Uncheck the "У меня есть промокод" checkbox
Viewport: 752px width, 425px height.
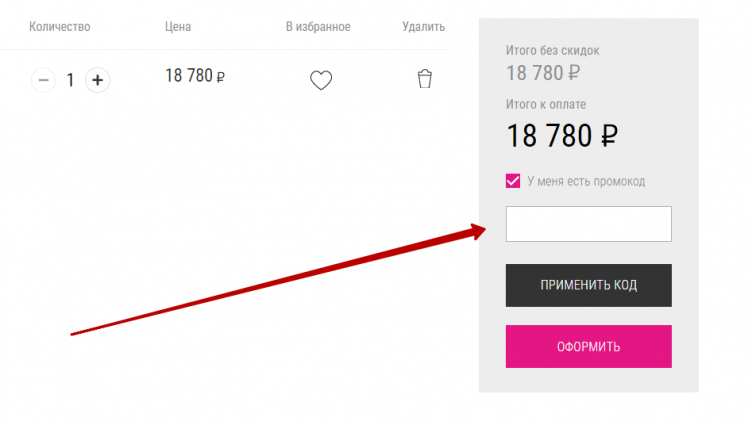point(513,181)
